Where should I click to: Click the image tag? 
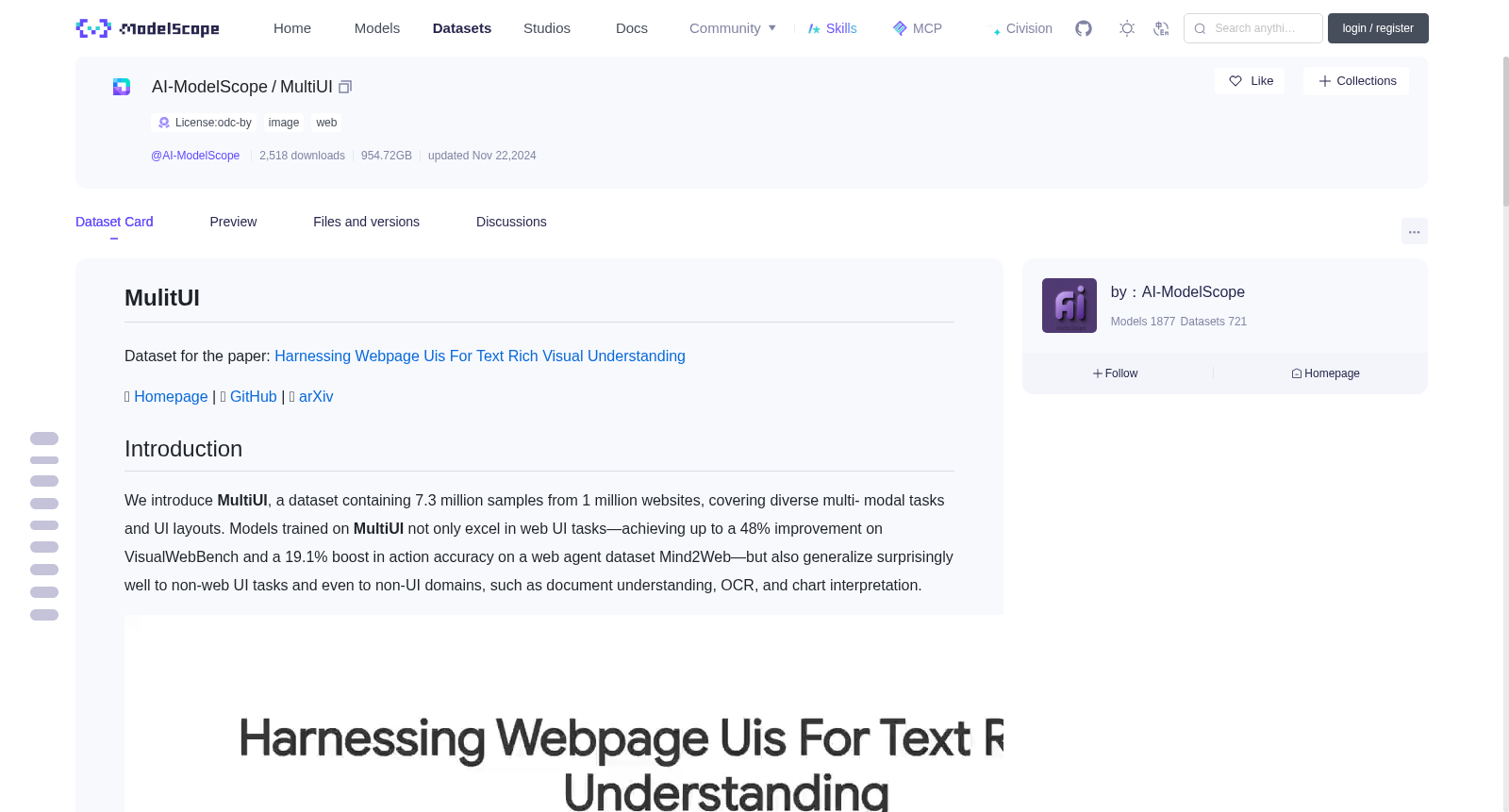[284, 123]
